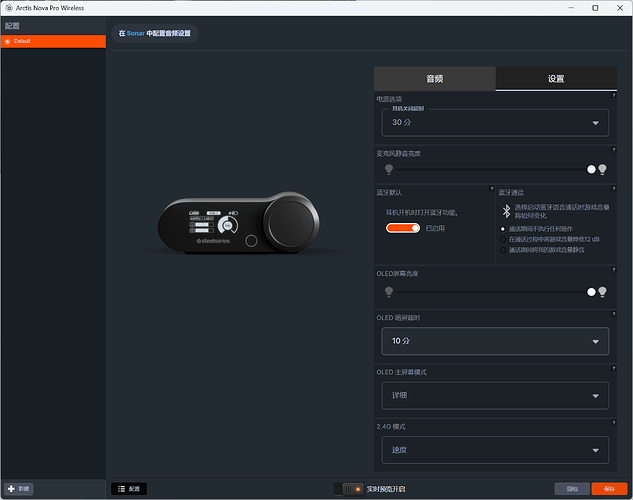Click help icon for 蓝牙通话 section
633x500 pixels.
click(614, 188)
